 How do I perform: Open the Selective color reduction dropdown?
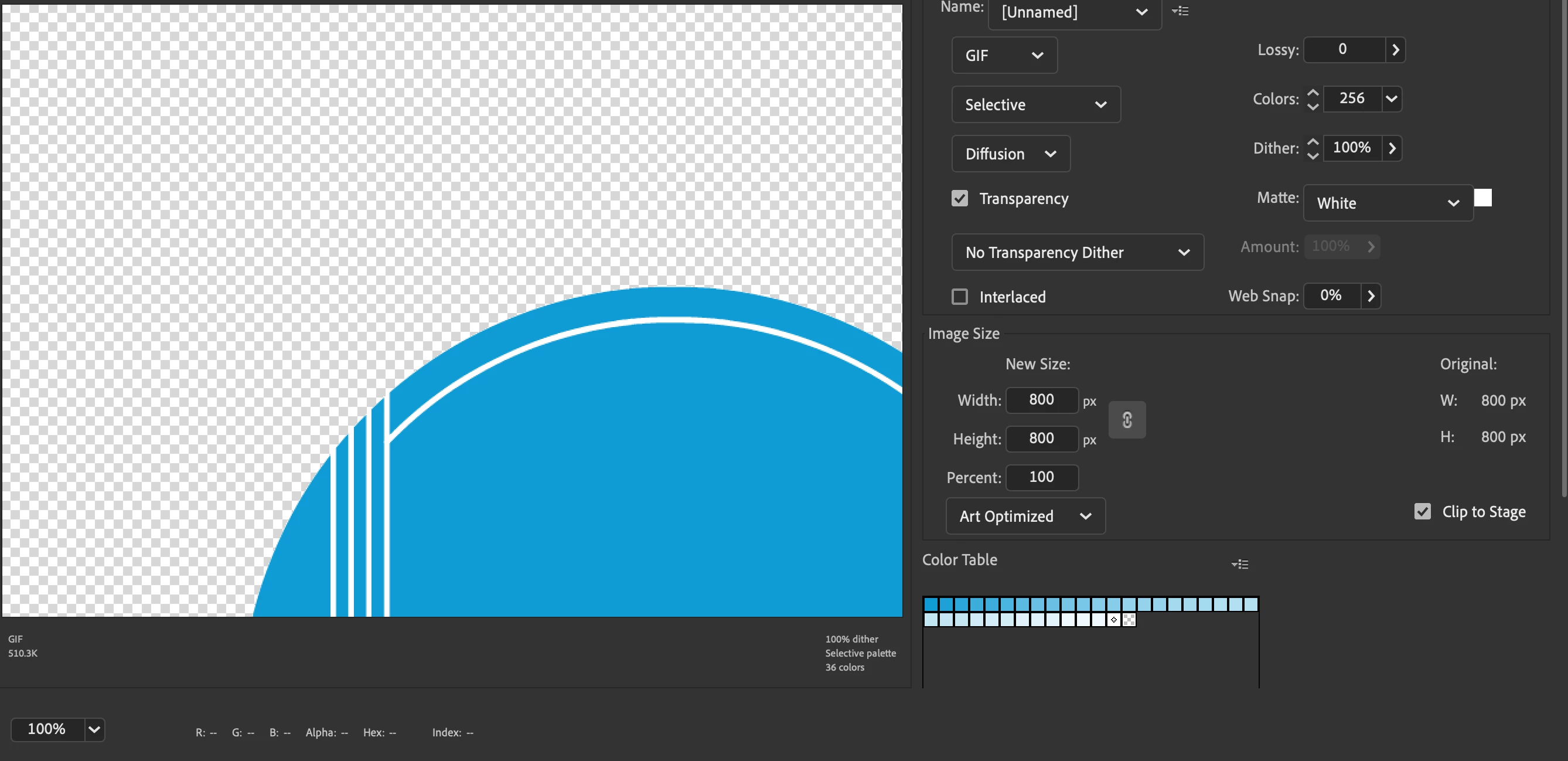click(1035, 105)
